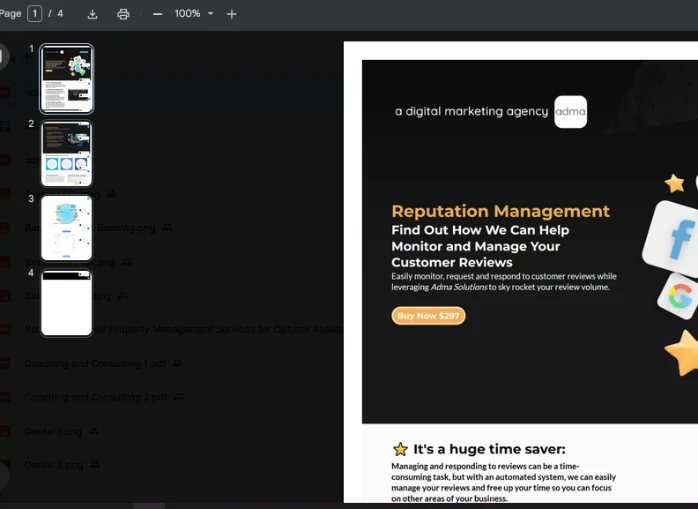Screen dimensions: 698x509
Task: Click the large gold star below Google tile
Action: click(x=682, y=353)
